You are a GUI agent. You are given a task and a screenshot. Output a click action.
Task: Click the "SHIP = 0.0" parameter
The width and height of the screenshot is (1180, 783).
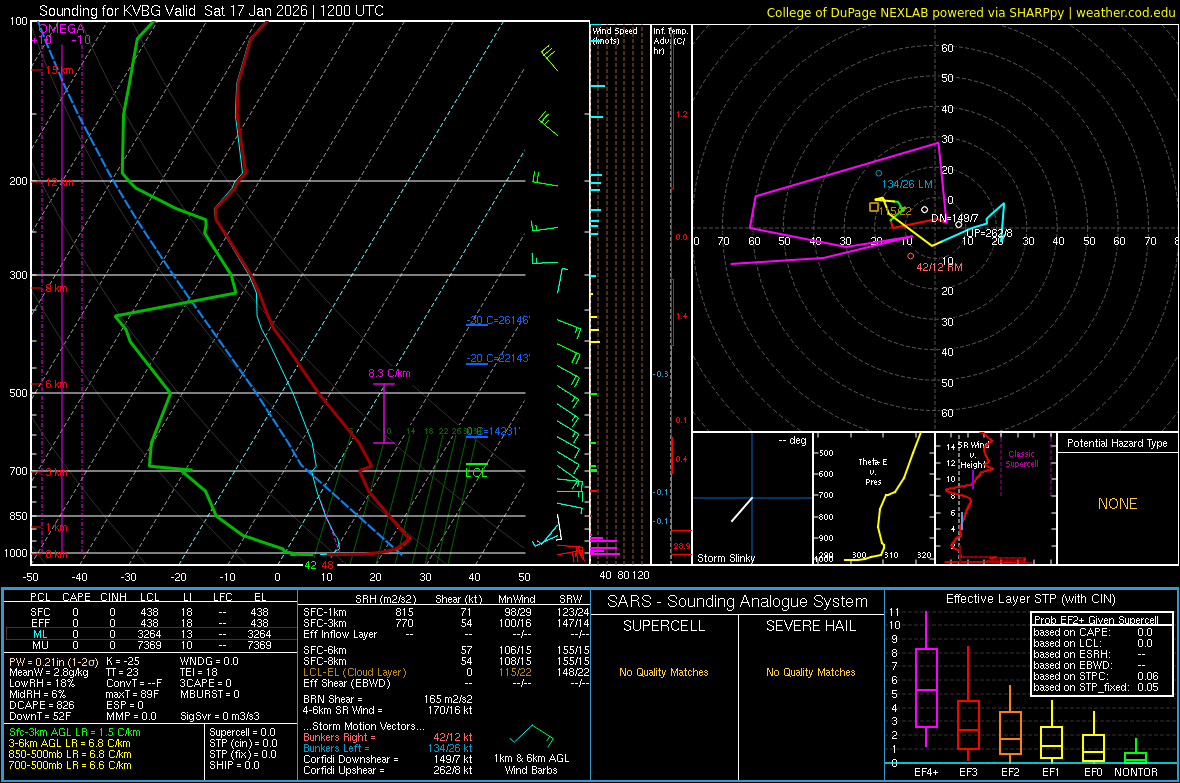click(x=234, y=765)
